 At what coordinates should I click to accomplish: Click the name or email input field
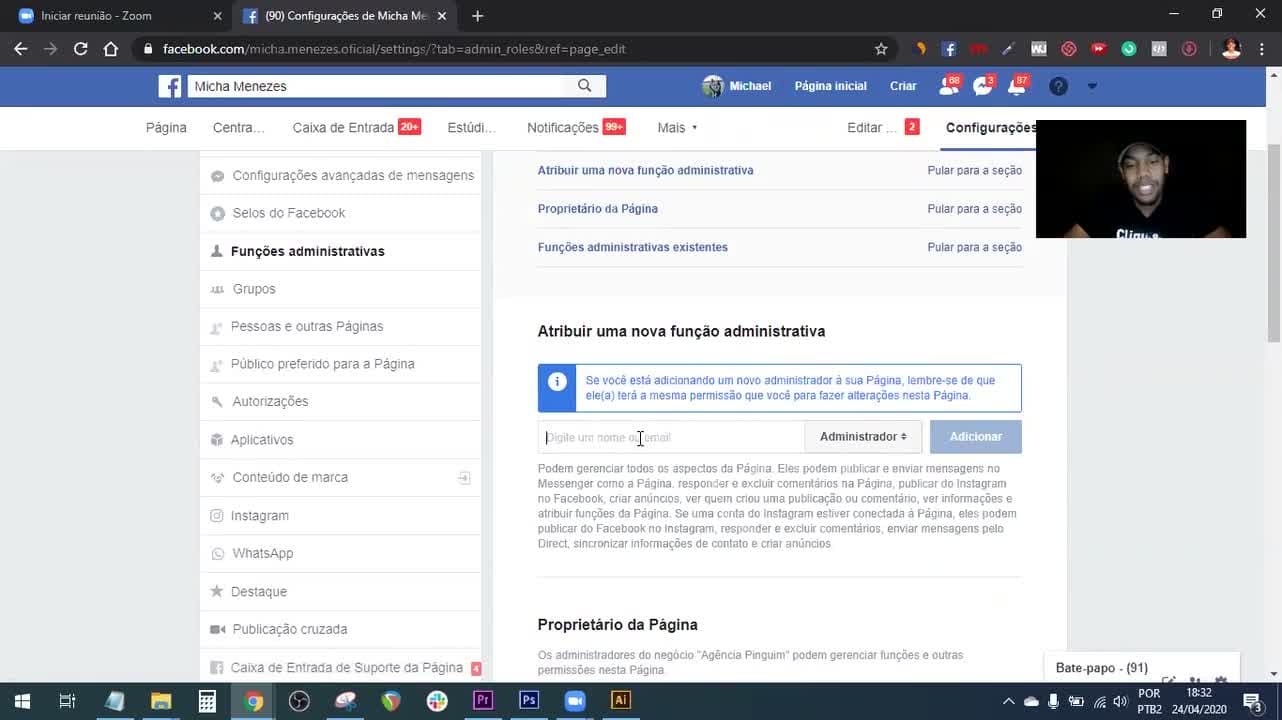[x=671, y=437]
